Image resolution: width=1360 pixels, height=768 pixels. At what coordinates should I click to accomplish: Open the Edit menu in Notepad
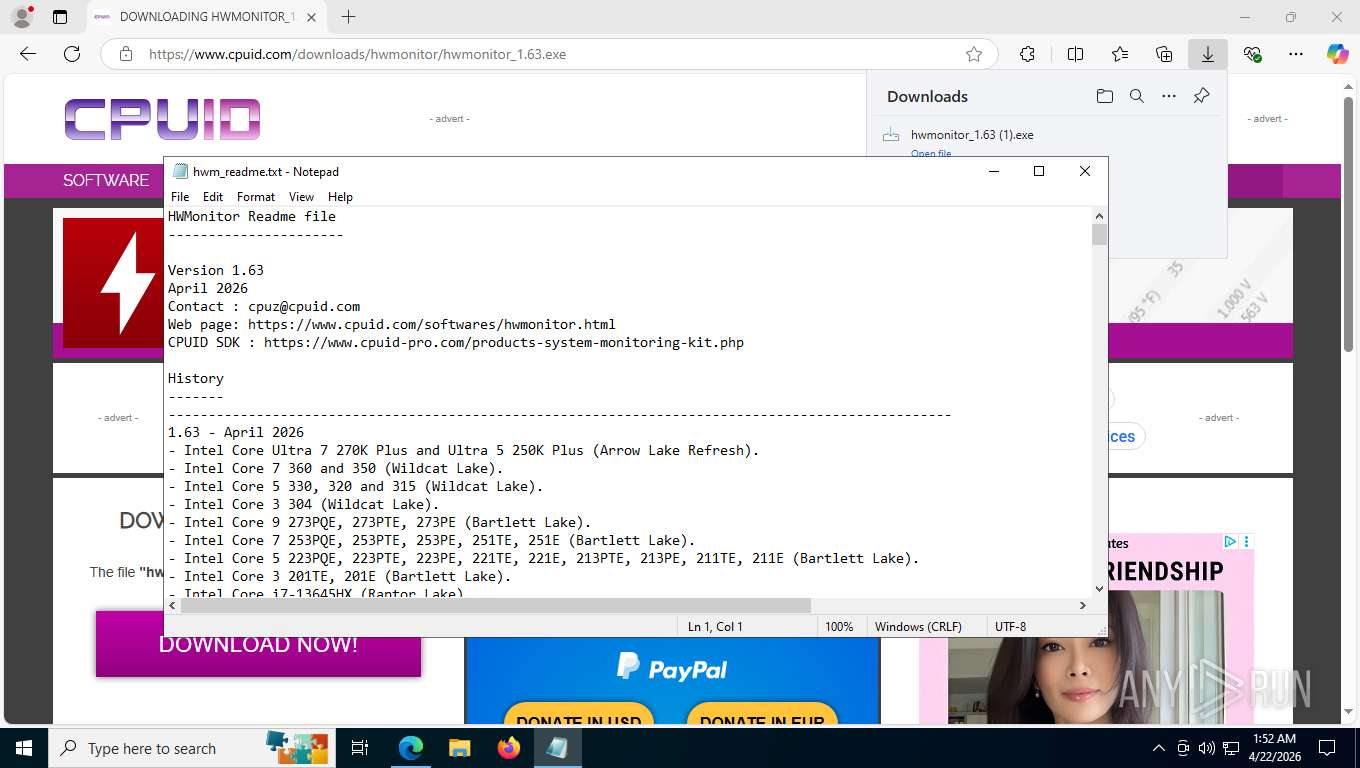pos(213,197)
